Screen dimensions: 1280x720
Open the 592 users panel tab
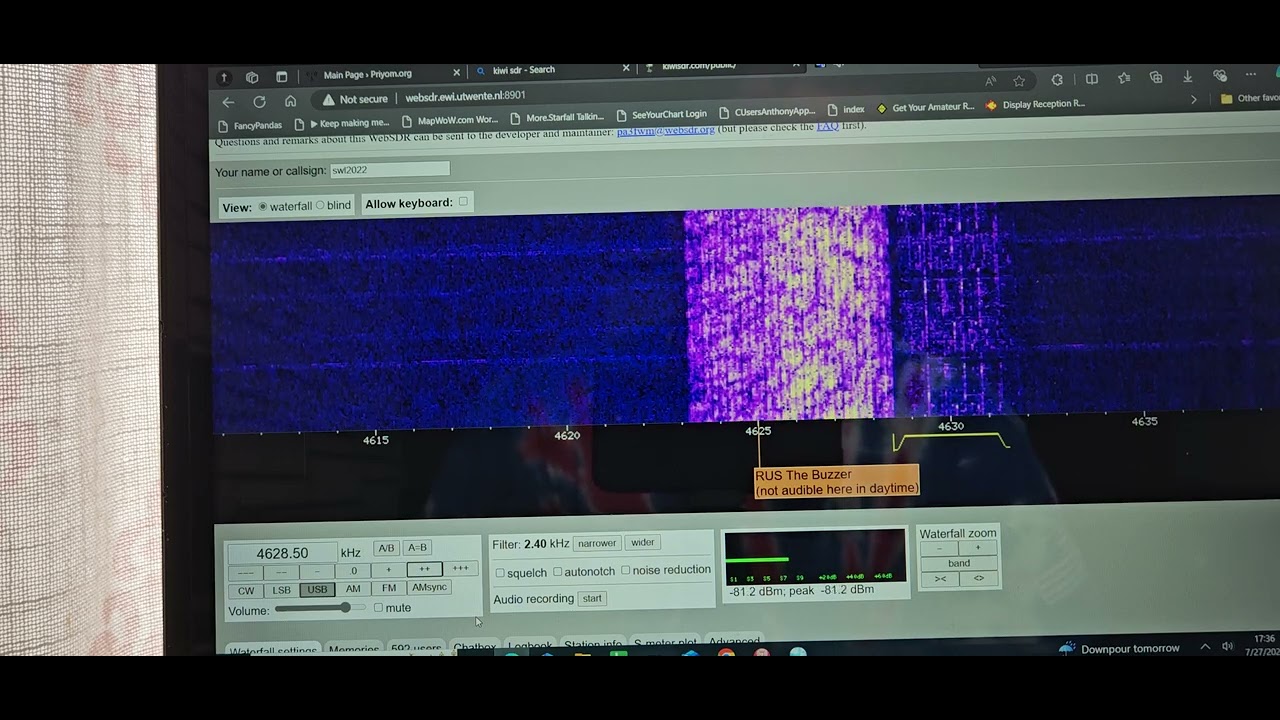coord(416,648)
